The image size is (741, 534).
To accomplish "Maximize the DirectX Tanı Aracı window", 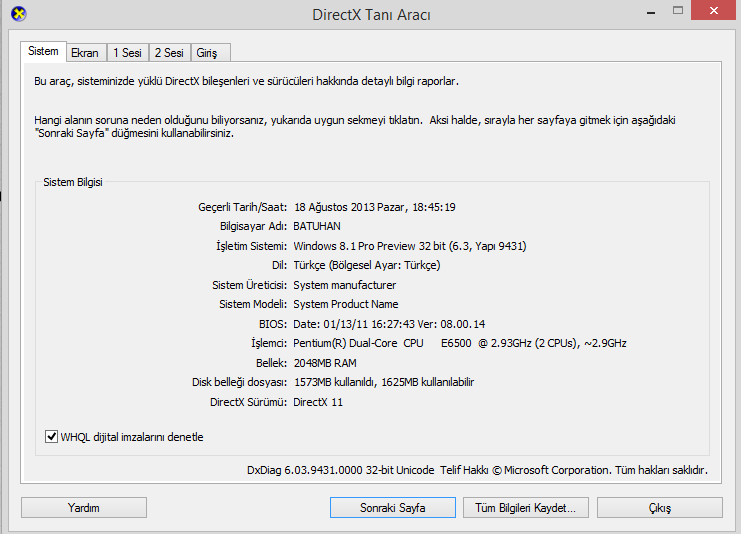I will (678, 10).
